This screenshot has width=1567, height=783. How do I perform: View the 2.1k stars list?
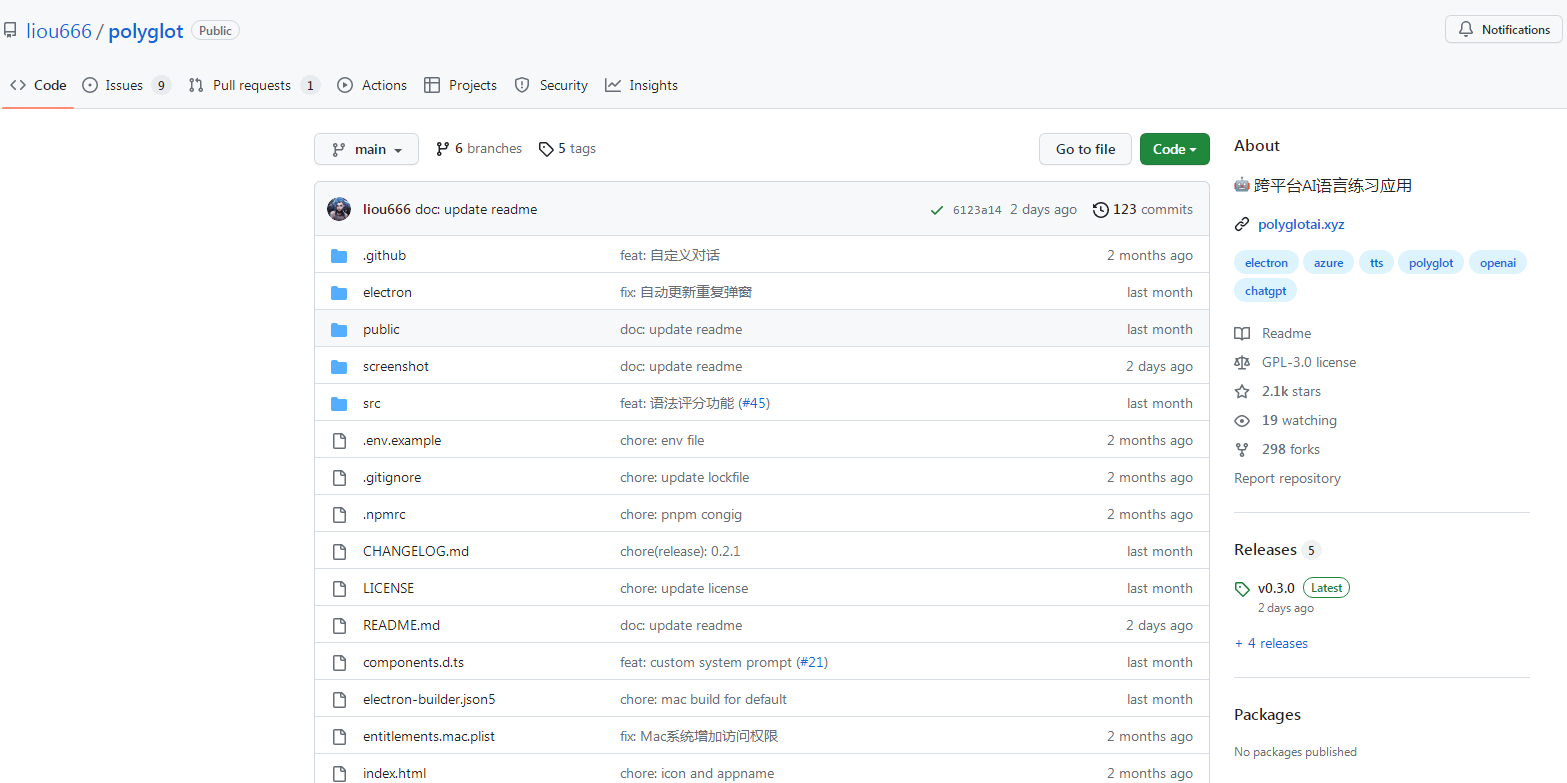[x=1291, y=392]
